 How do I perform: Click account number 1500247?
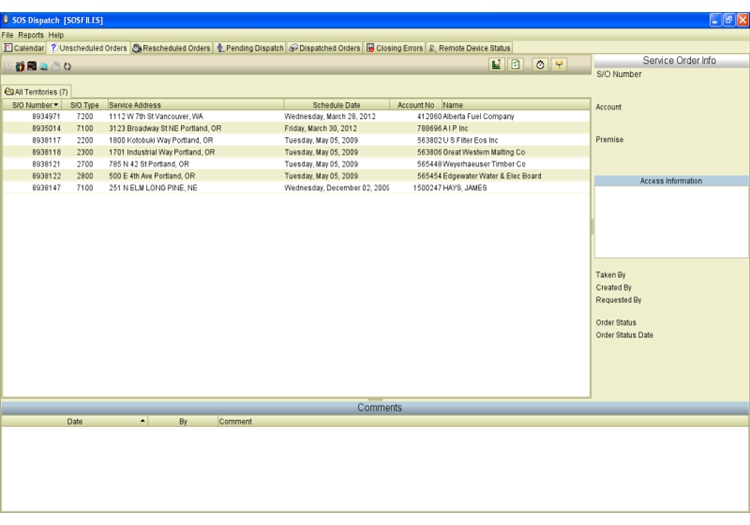click(x=427, y=188)
